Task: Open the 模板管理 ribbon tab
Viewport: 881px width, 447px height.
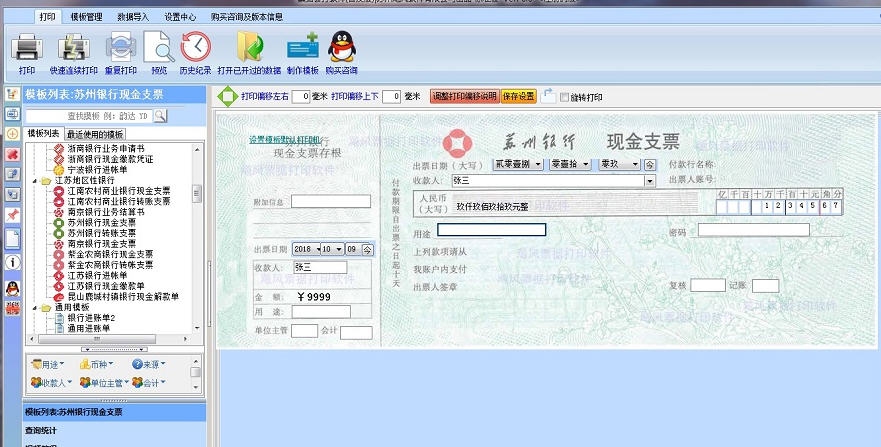Action: tap(87, 17)
